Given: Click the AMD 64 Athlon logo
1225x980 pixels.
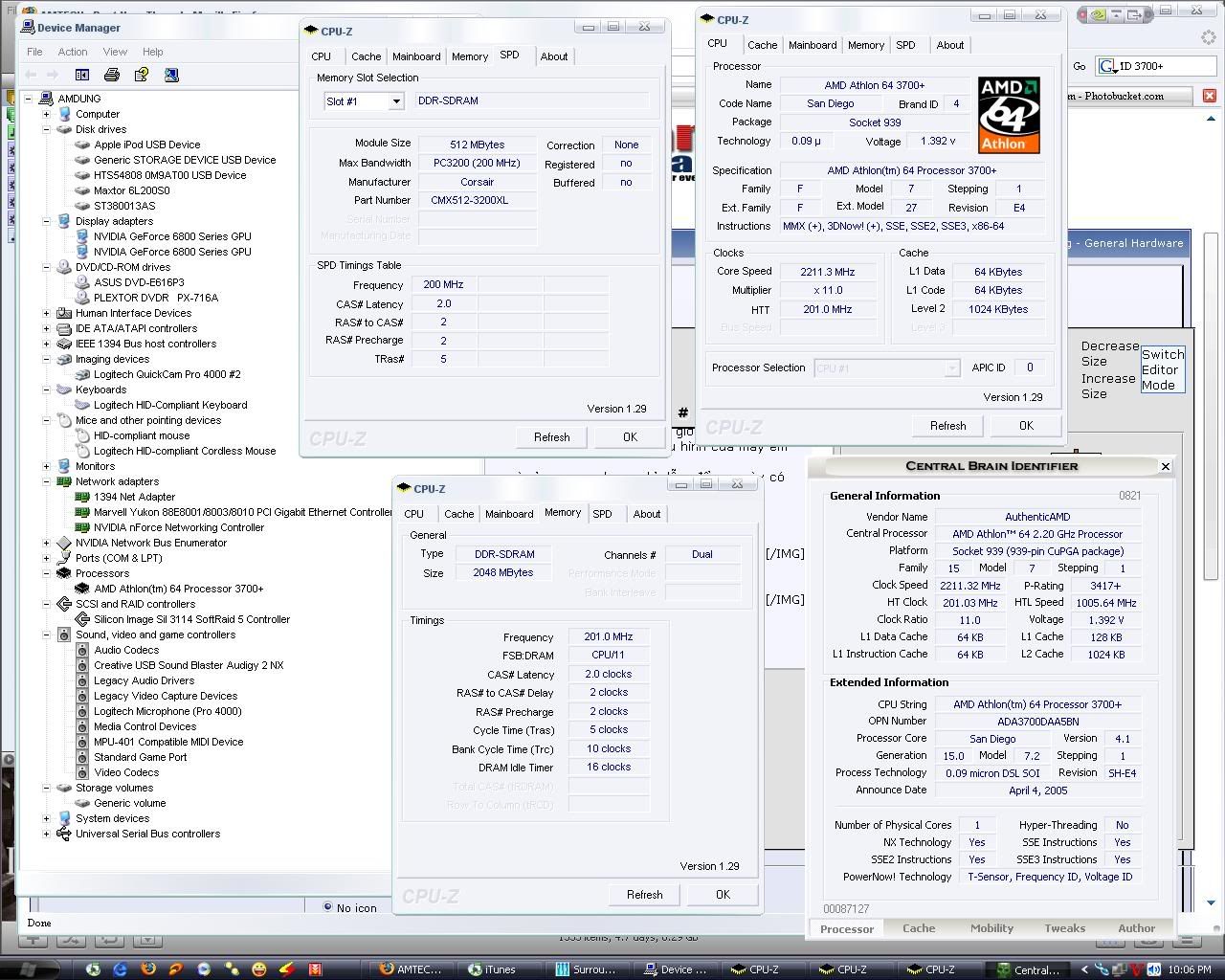Looking at the screenshot, I should [x=1009, y=115].
